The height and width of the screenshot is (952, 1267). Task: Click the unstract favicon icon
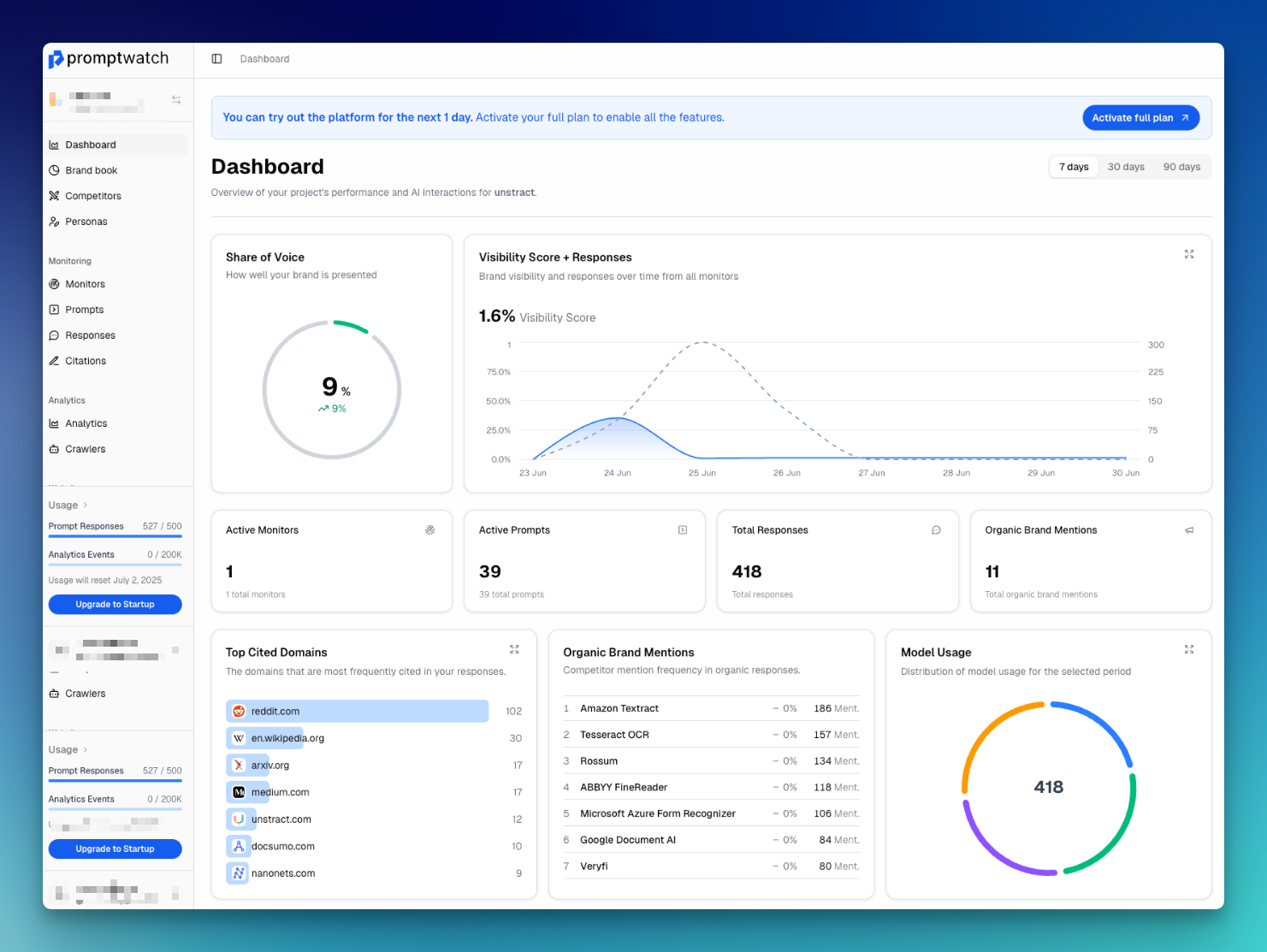239,819
